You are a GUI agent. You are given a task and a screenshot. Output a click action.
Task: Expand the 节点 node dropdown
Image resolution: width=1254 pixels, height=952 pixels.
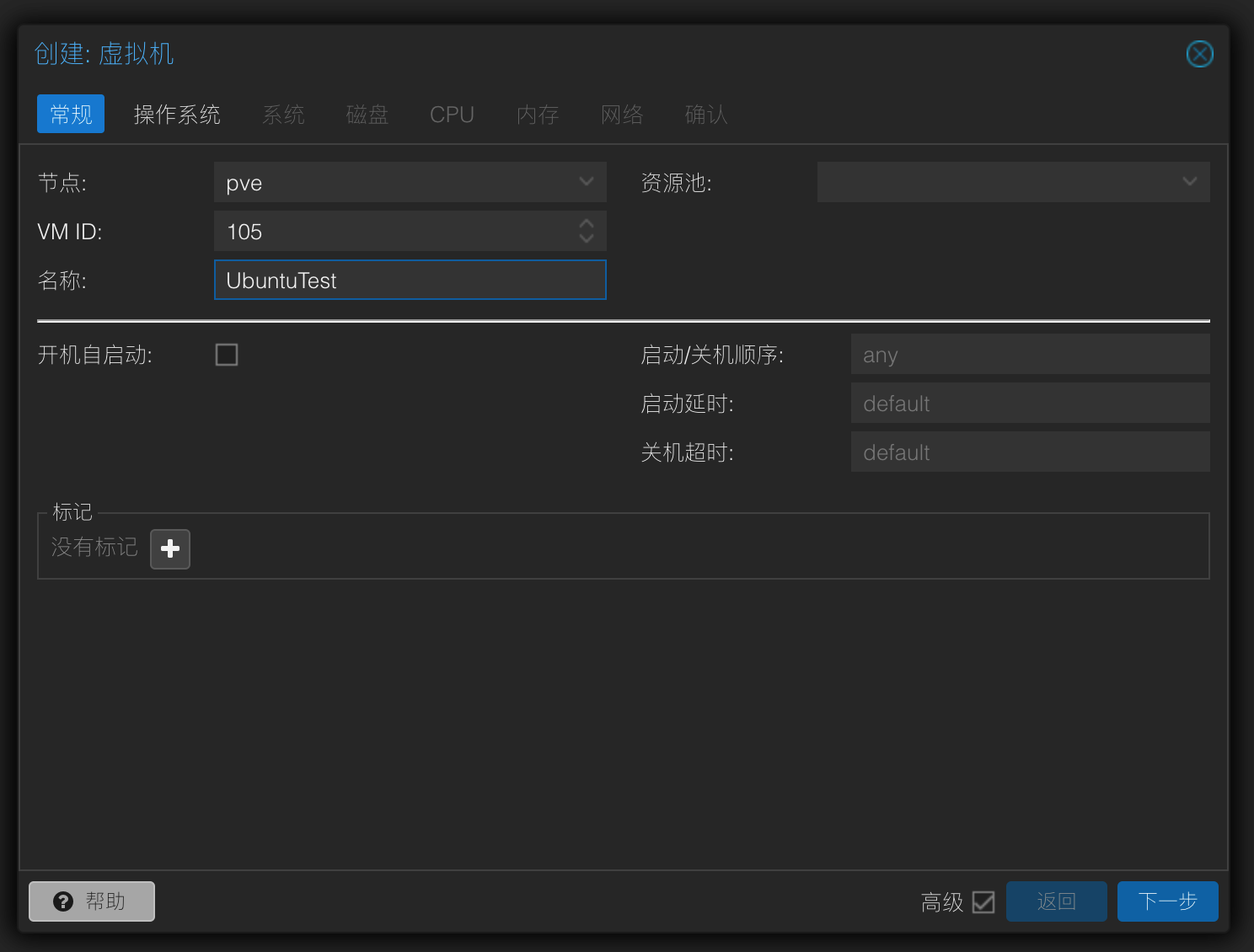tap(587, 182)
